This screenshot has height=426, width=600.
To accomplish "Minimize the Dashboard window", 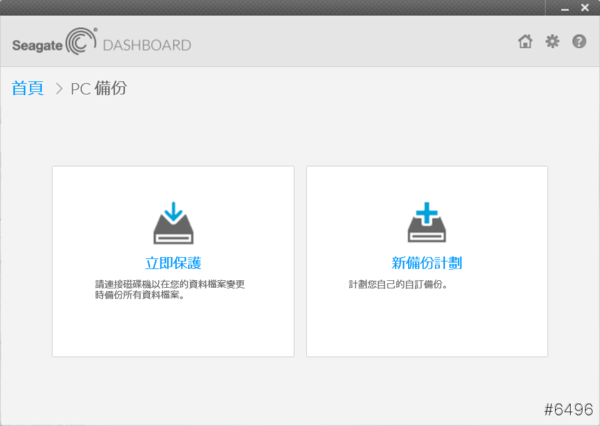I will coord(565,8).
